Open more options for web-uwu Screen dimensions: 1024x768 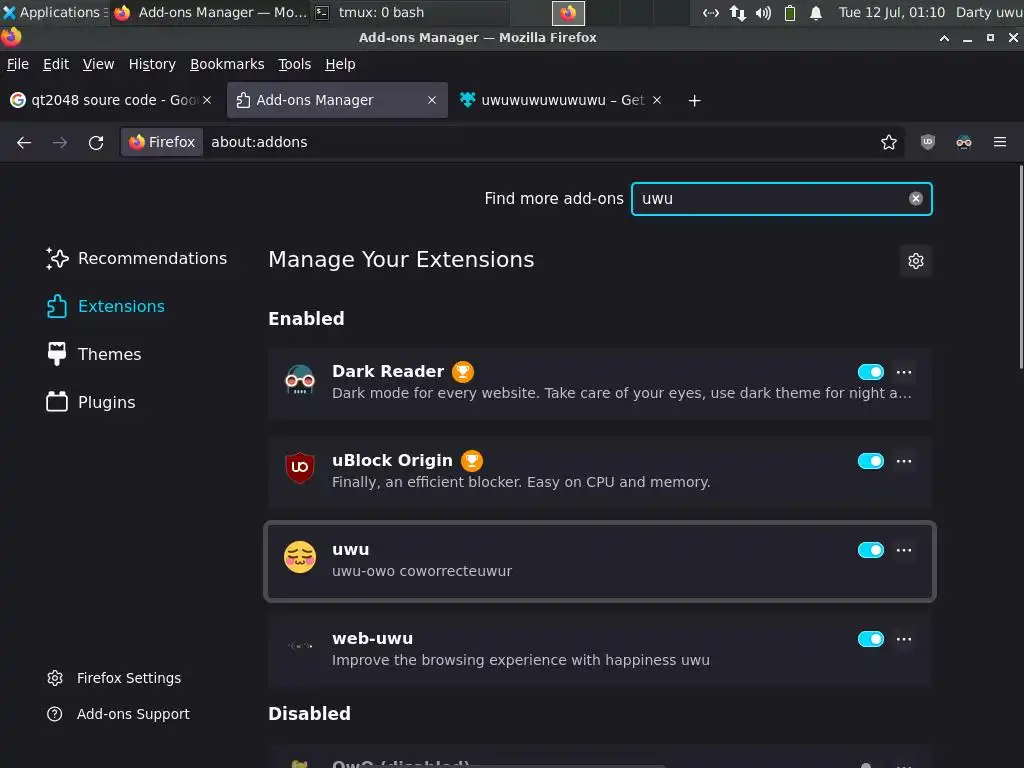(x=904, y=639)
